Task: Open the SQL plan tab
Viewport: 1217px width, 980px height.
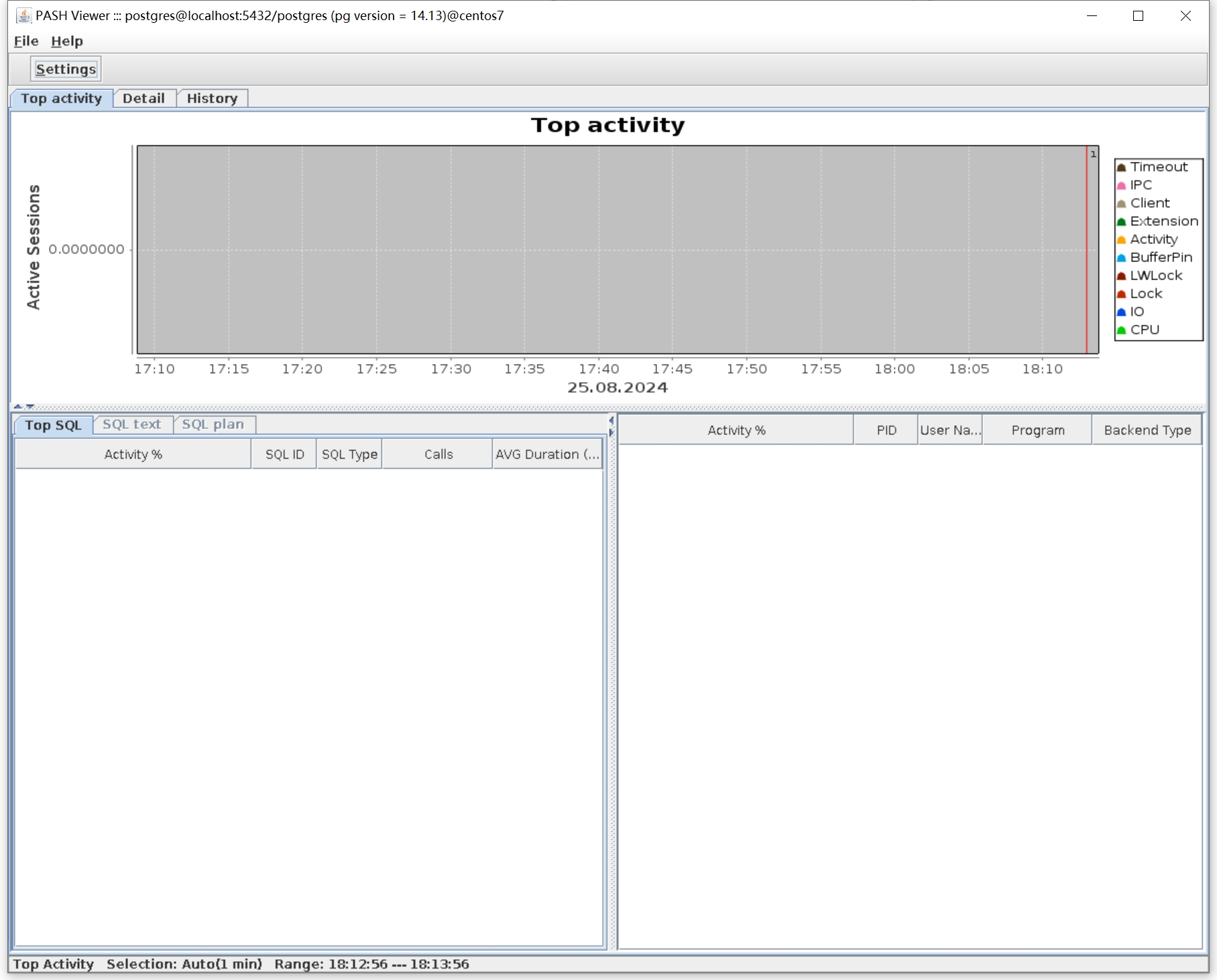Action: (x=213, y=424)
